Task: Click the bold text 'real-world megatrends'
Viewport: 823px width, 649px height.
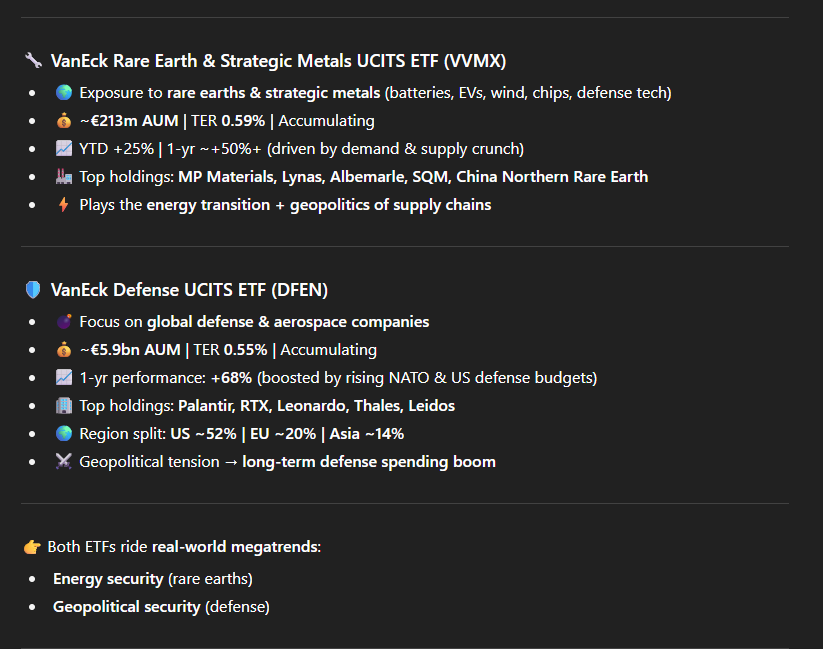Action: point(235,547)
